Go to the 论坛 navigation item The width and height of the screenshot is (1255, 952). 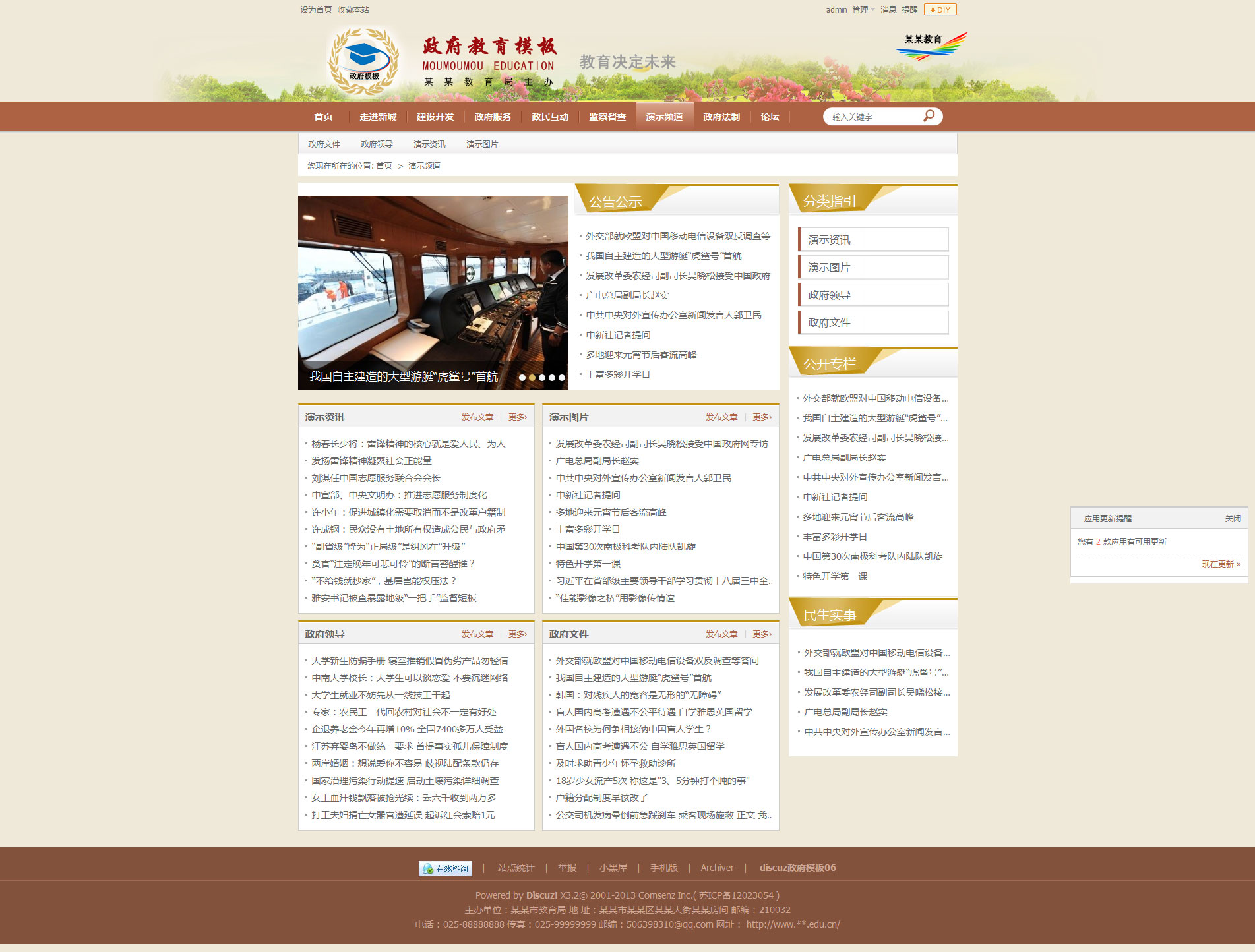770,117
